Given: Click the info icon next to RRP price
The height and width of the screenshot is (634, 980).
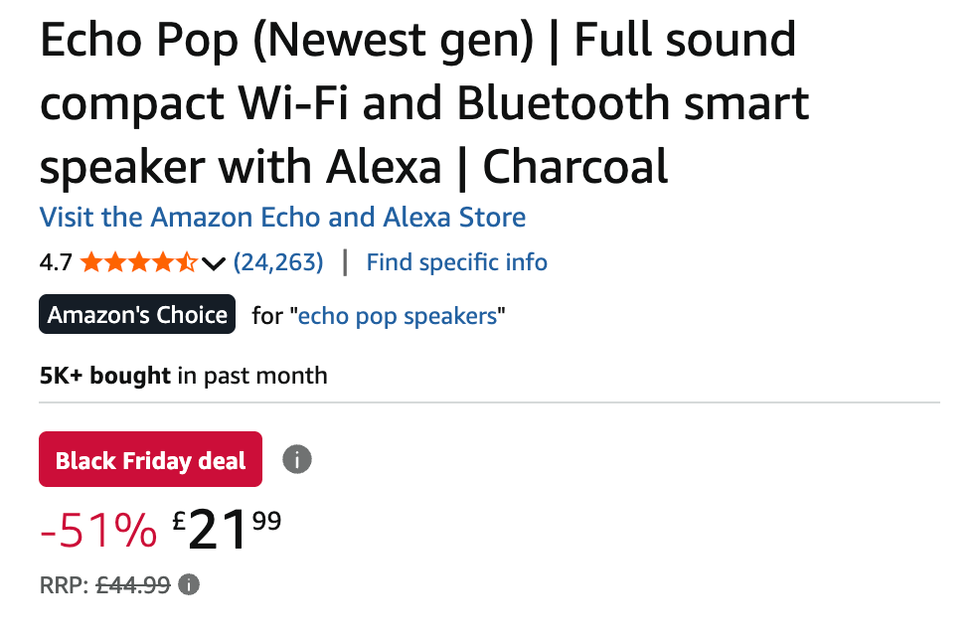Looking at the screenshot, I should [189, 584].
